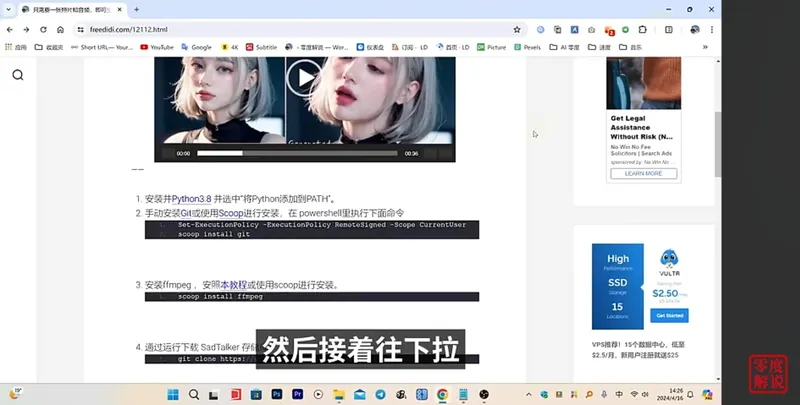
Task: Open Premiere Pro from the taskbar
Action: click(x=297, y=394)
